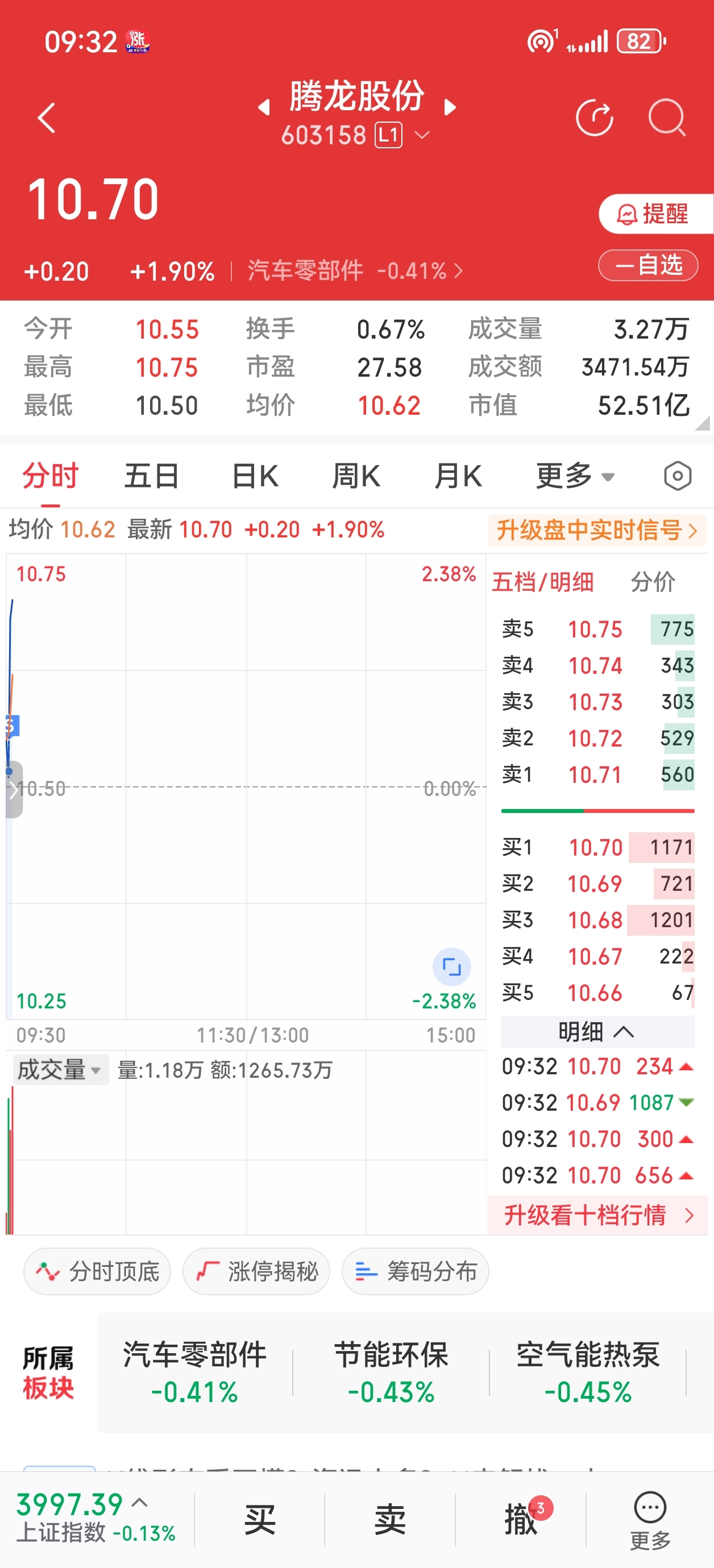714x1568 pixels.
Task: Open 节能环保 sector card
Action: 391,1373
